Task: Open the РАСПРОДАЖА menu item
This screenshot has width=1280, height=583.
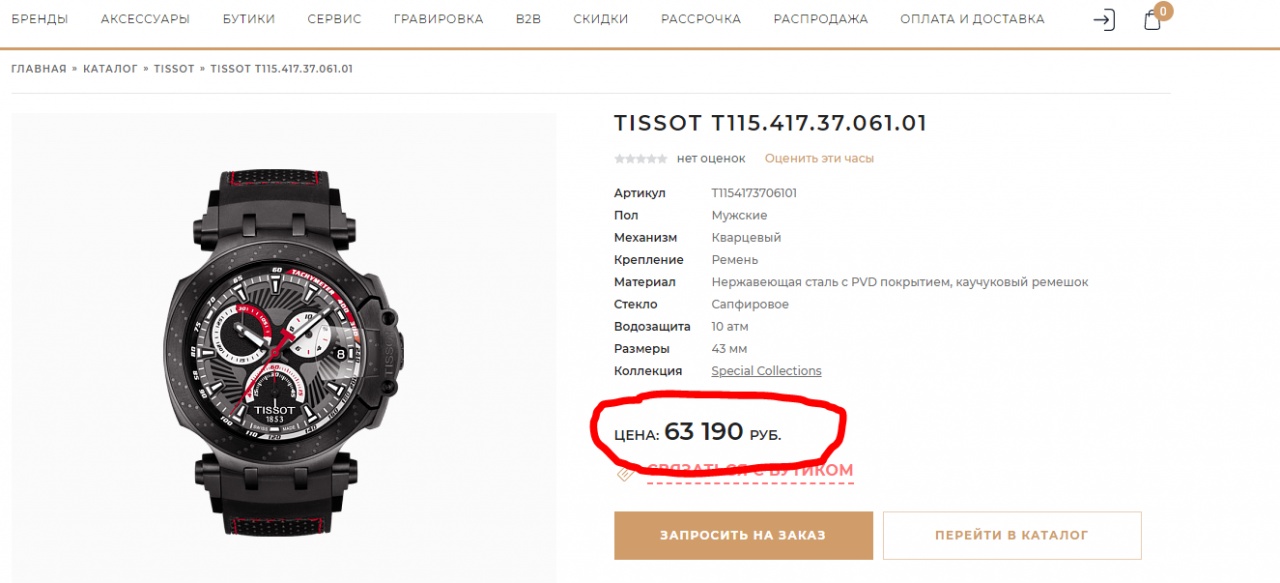Action: [x=821, y=19]
